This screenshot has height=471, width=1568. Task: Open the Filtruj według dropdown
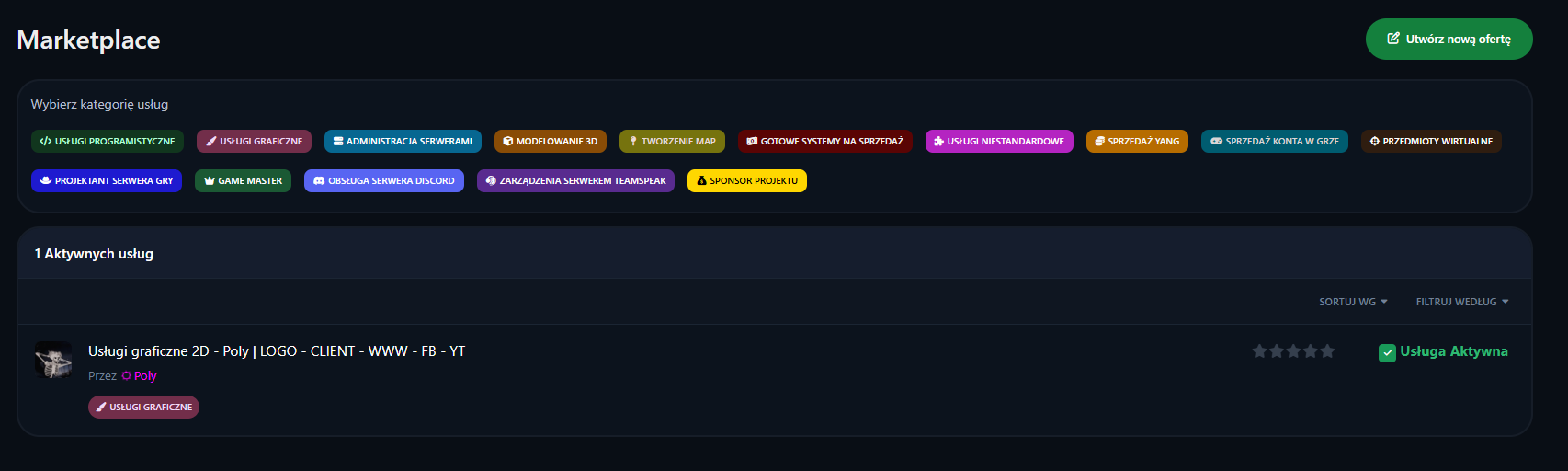pos(1461,302)
